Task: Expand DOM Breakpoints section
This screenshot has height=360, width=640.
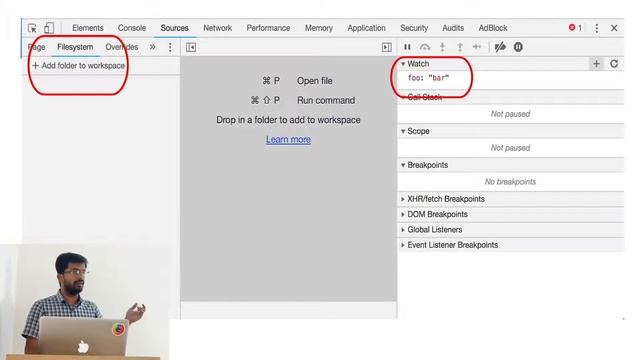Action: tap(434, 214)
